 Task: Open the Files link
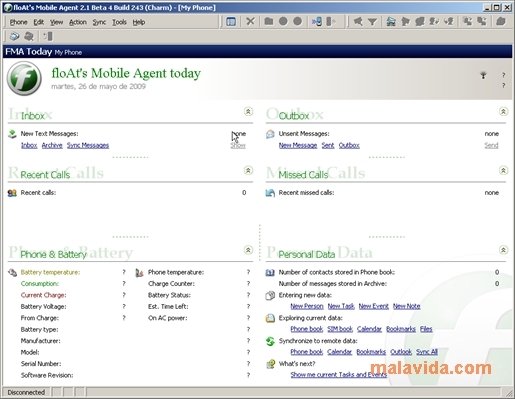tap(426, 329)
